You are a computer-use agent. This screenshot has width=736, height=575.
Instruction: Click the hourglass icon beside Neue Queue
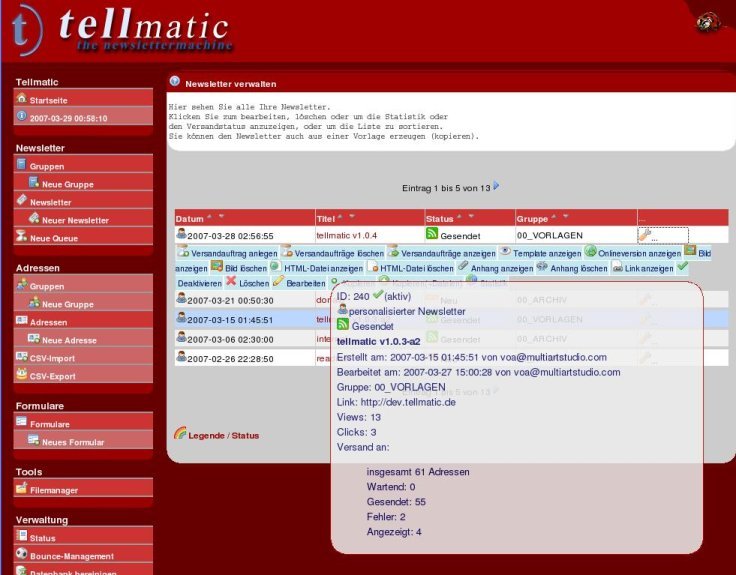point(21,236)
